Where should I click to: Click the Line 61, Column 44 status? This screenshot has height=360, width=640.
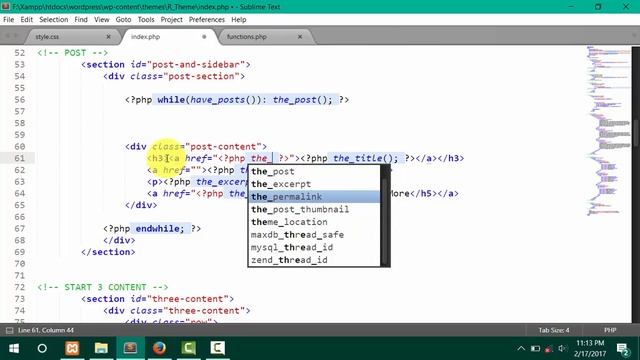(x=46, y=330)
